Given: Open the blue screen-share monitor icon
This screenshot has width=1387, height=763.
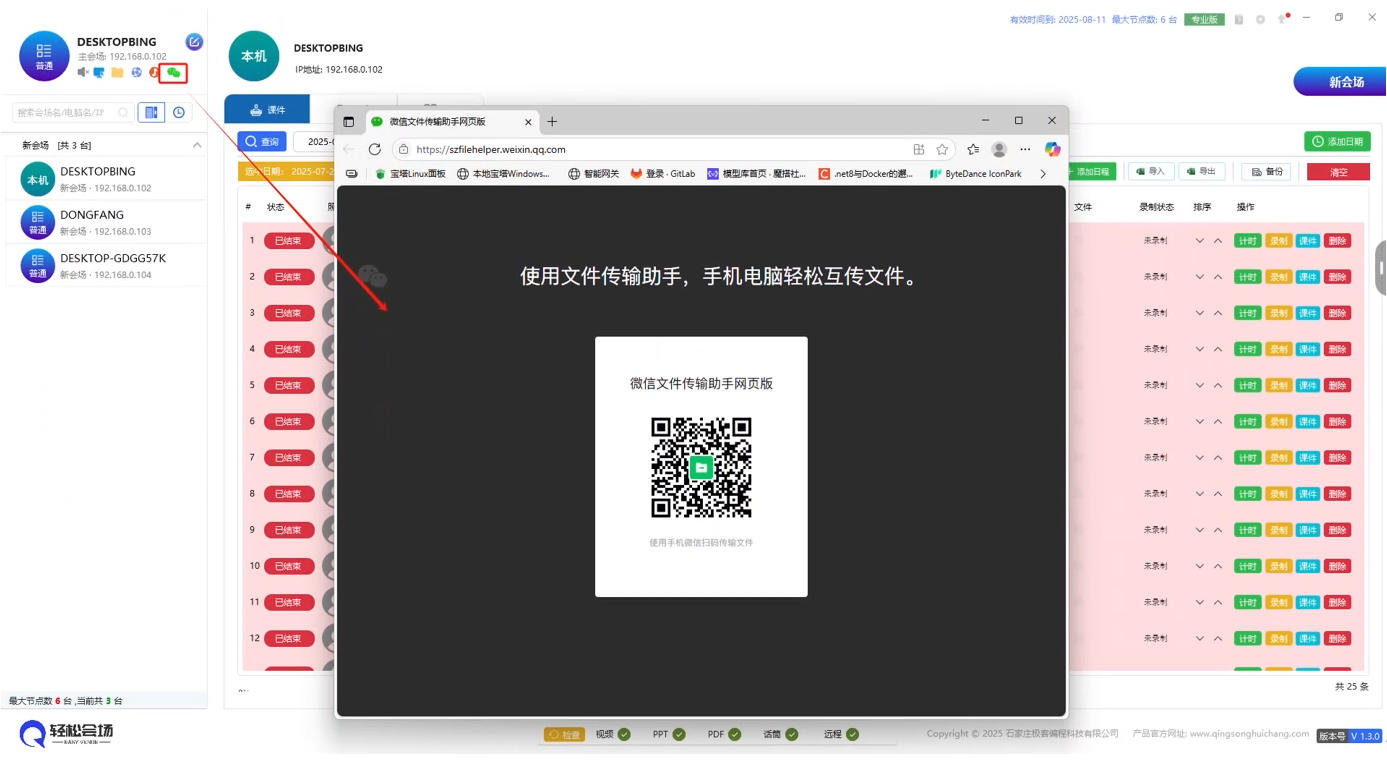Looking at the screenshot, I should (x=99, y=72).
